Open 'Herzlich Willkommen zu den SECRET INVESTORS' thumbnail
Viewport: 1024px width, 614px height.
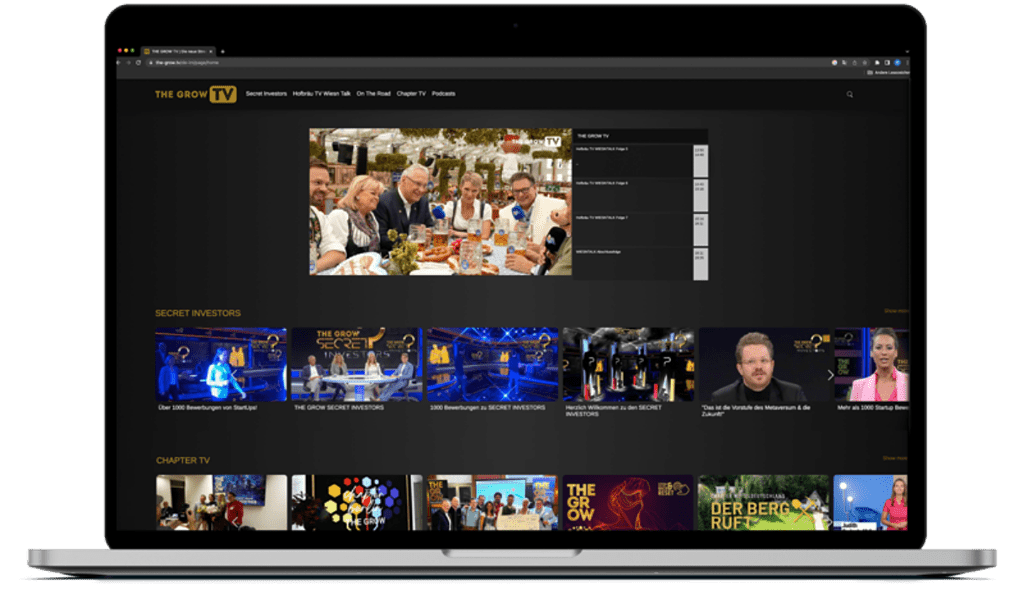coord(628,364)
